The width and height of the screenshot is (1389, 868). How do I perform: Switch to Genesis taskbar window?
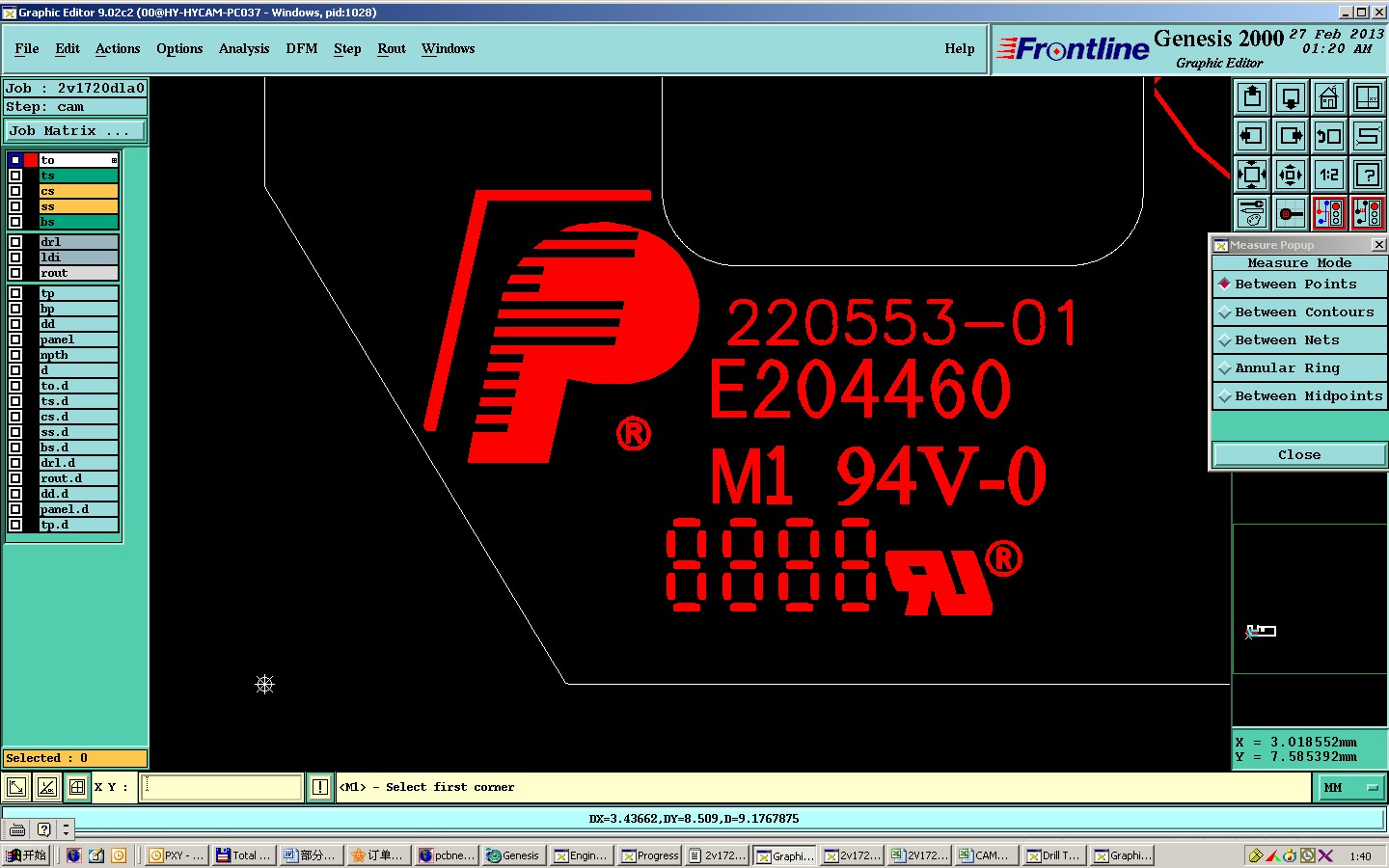tap(514, 855)
